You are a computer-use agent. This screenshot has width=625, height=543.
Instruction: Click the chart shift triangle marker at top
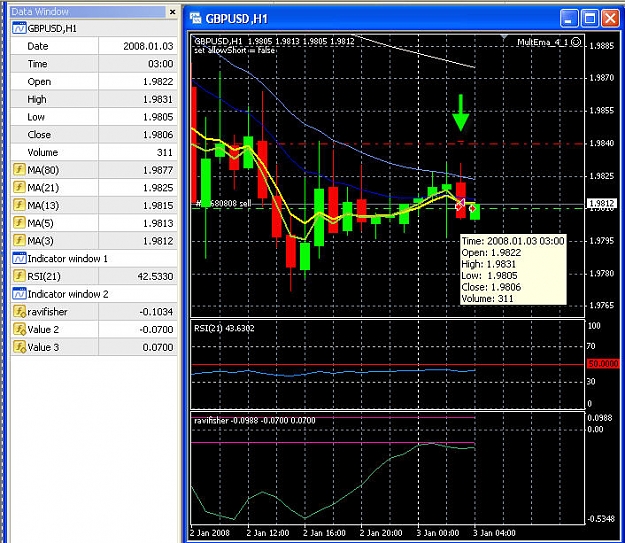504,37
